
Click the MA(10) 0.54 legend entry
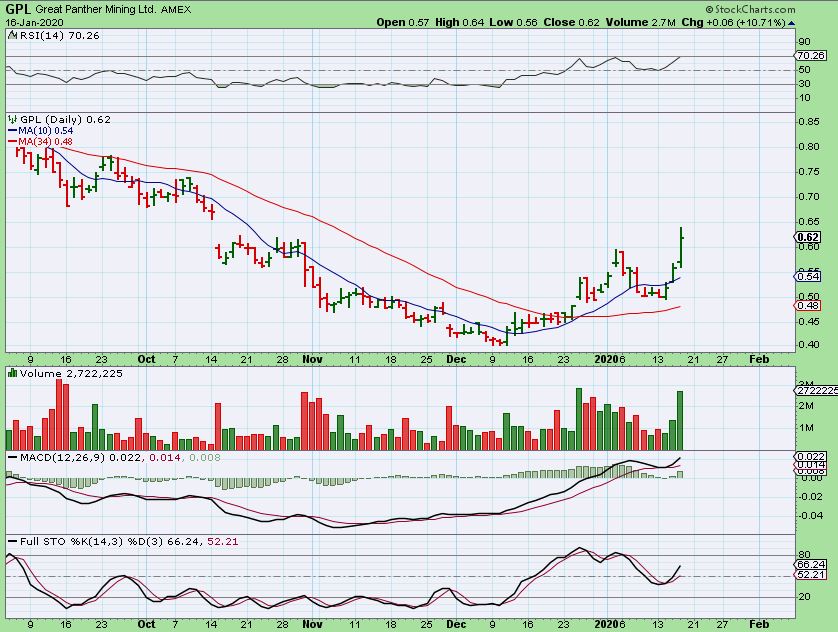(x=41, y=131)
